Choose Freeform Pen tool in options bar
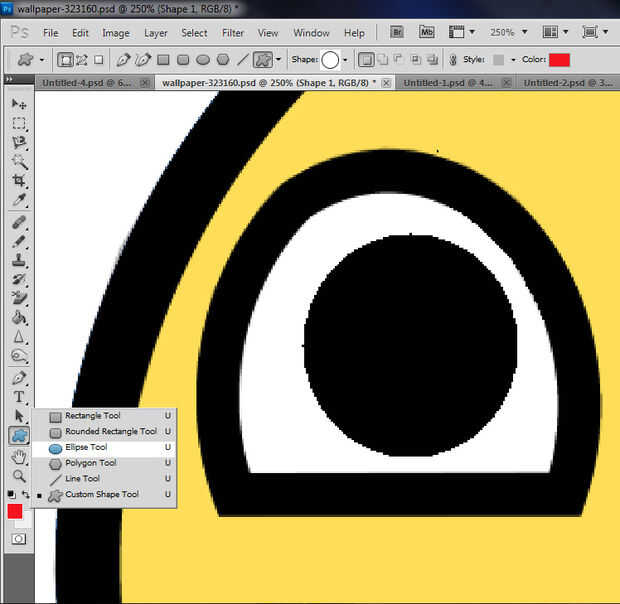Viewport: 620px width, 604px height. coord(143,60)
